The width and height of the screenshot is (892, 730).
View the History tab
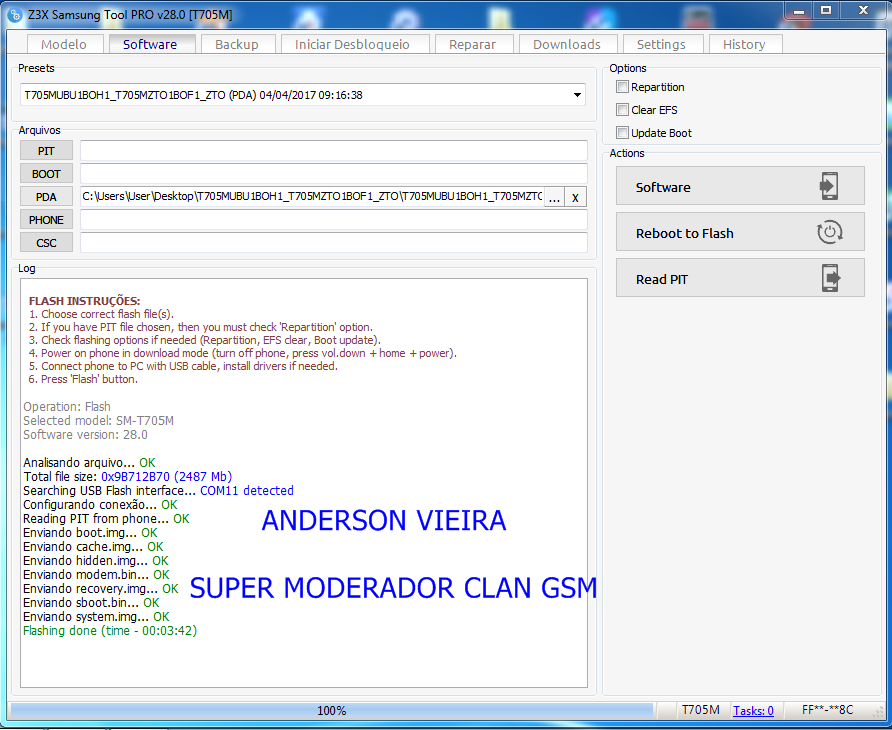(x=744, y=44)
